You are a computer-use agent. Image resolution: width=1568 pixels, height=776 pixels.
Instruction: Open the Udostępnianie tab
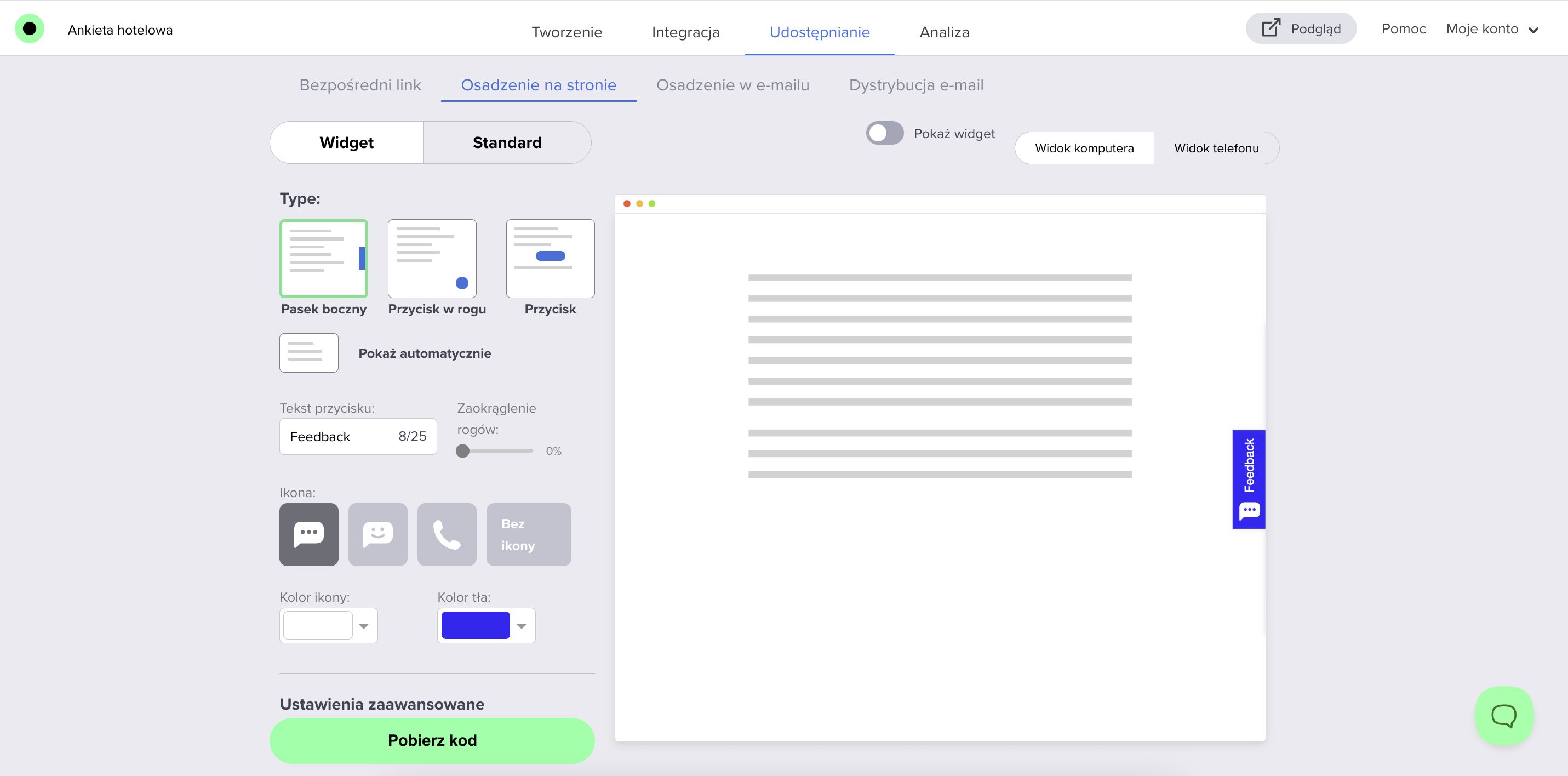(819, 32)
